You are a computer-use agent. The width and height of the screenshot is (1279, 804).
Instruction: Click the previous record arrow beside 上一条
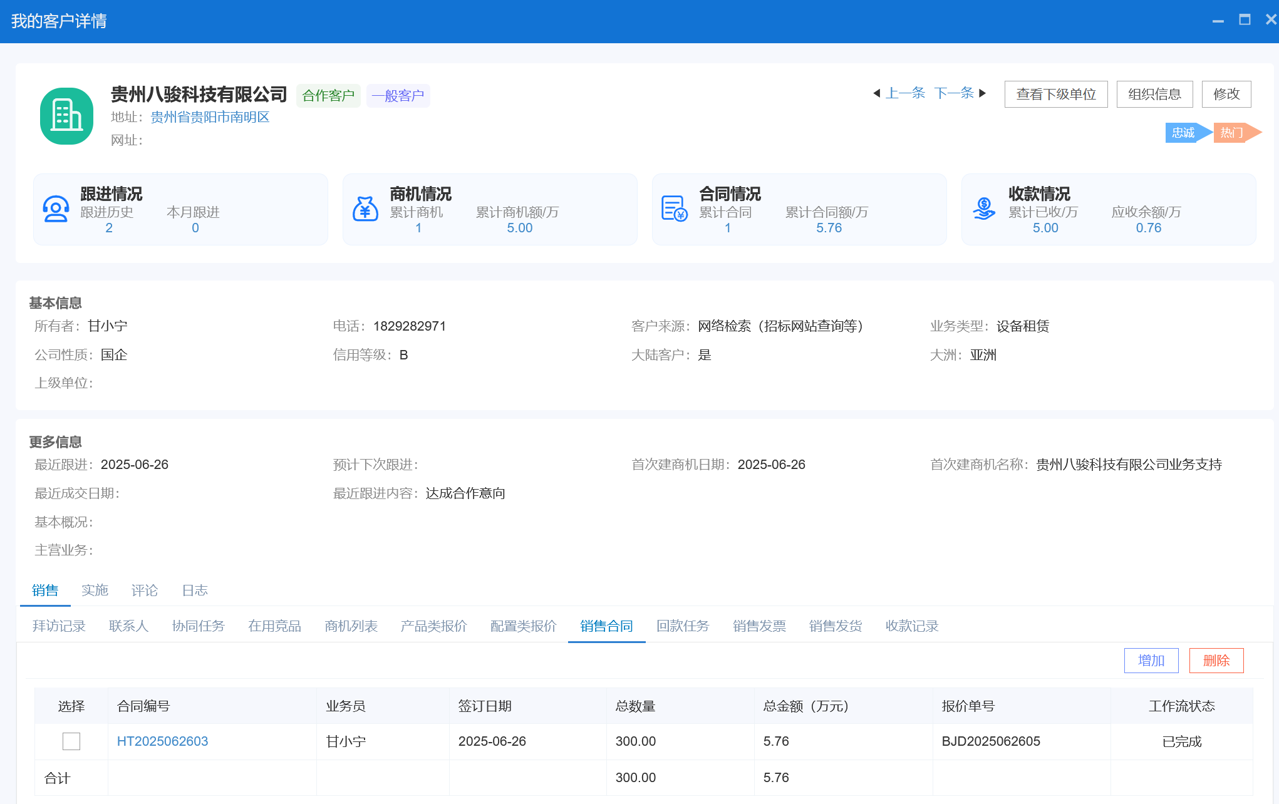878,93
